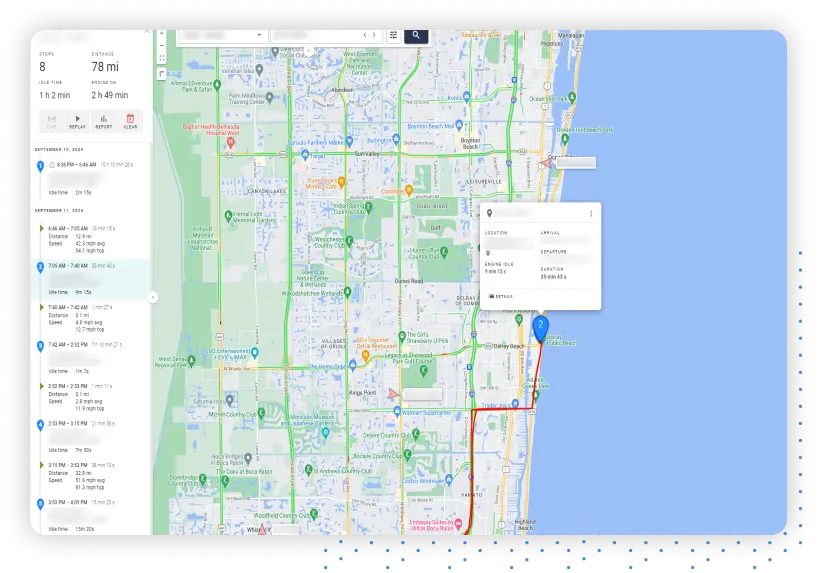
Task: Select the 3:15 PM – 3:53 PM trip entry
Action: click(90, 465)
